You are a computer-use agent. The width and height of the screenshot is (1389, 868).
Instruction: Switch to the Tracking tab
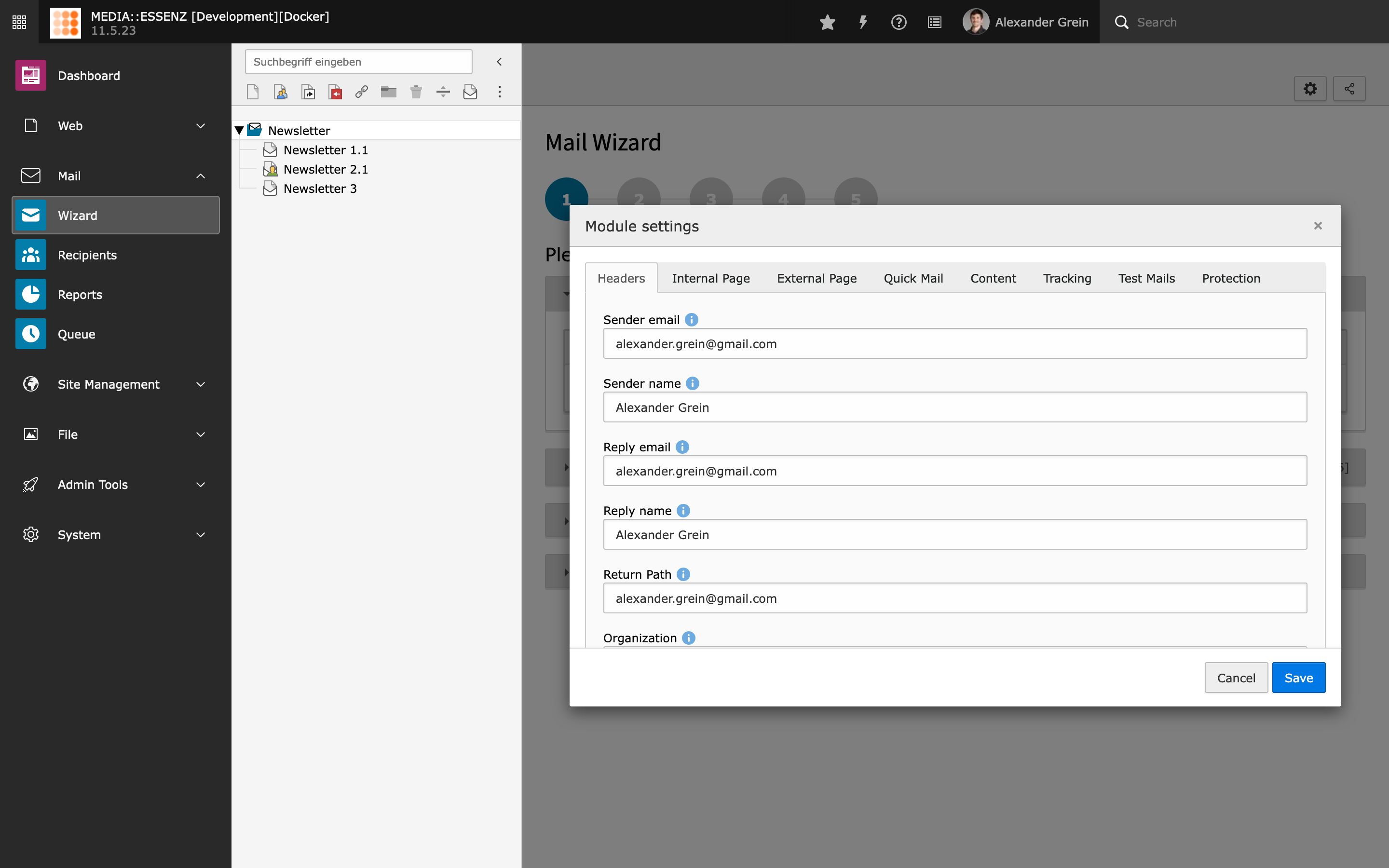point(1067,278)
